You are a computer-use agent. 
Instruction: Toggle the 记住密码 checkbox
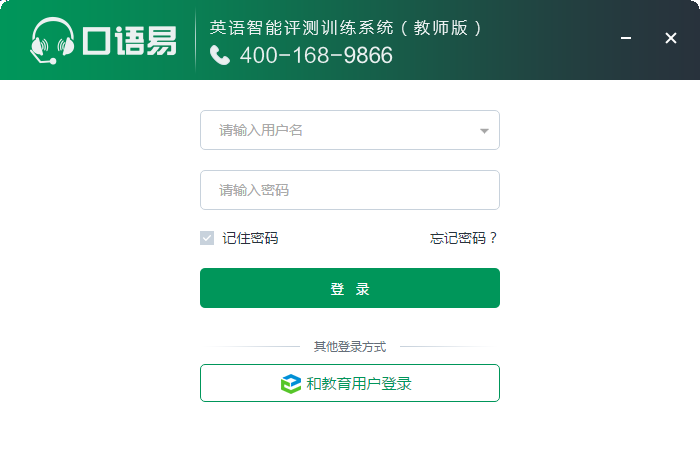pos(207,238)
